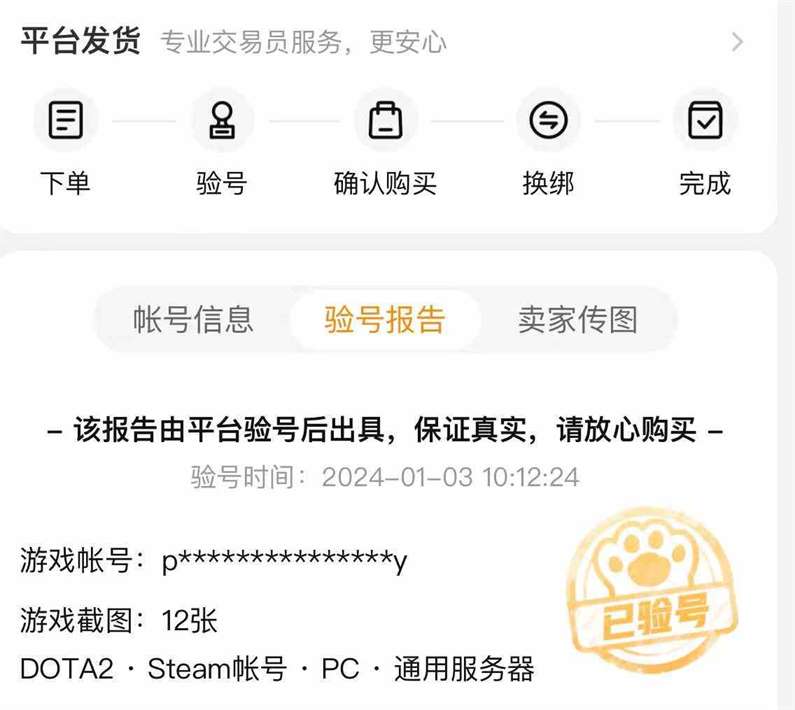Tap the 完成 checkmark step icon
Screen dimensions: 795x710
705,120
